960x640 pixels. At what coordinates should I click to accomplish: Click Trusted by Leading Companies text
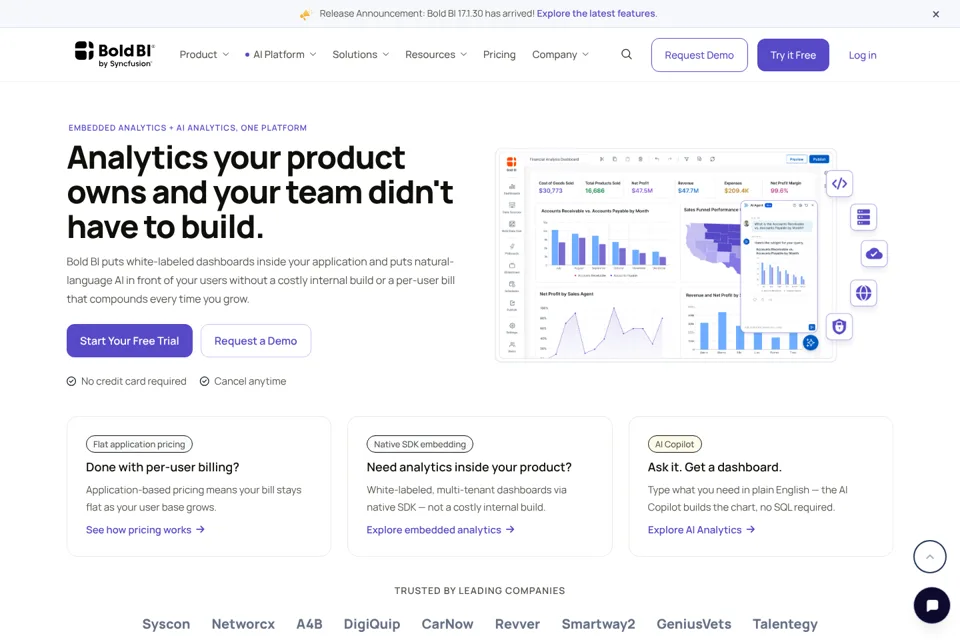(479, 591)
